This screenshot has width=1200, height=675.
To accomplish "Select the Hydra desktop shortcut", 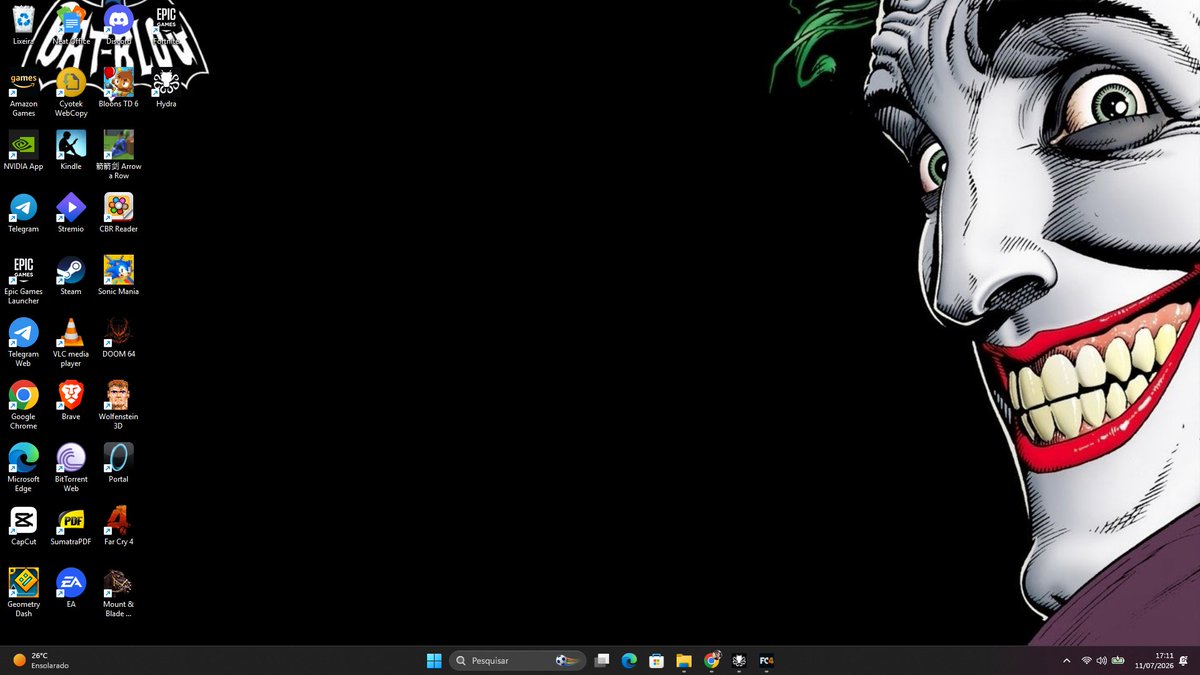I will (166, 87).
